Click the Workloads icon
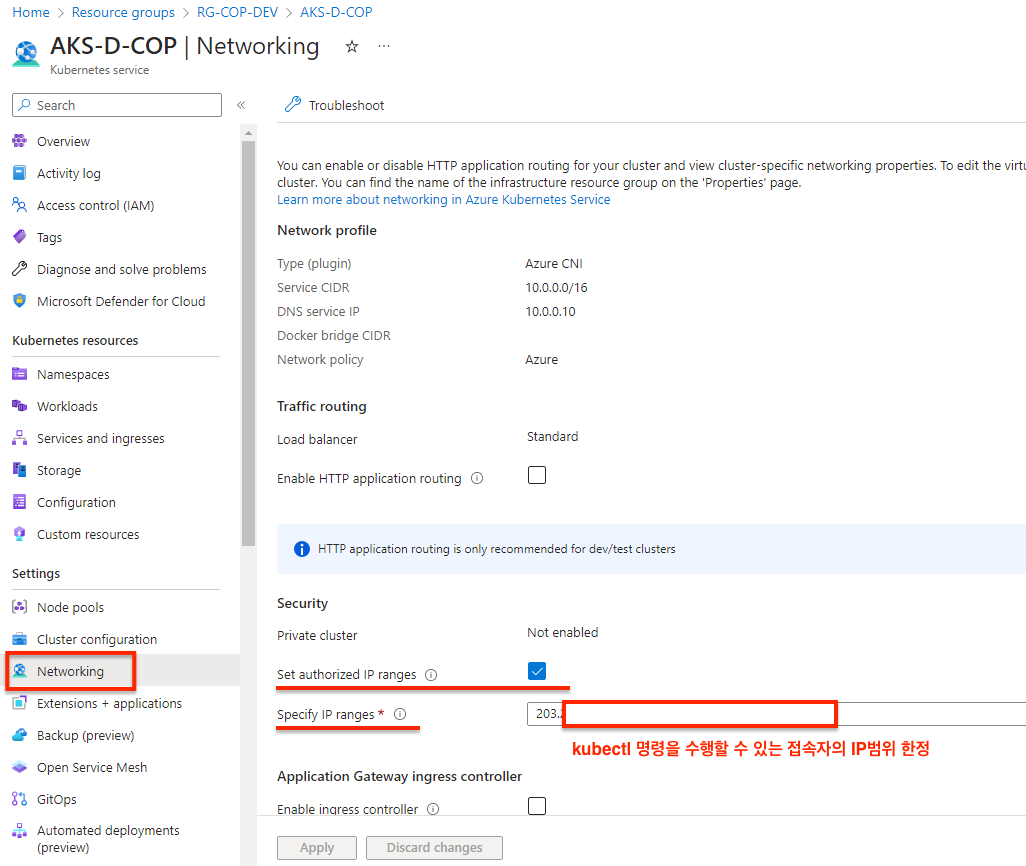 coord(20,406)
